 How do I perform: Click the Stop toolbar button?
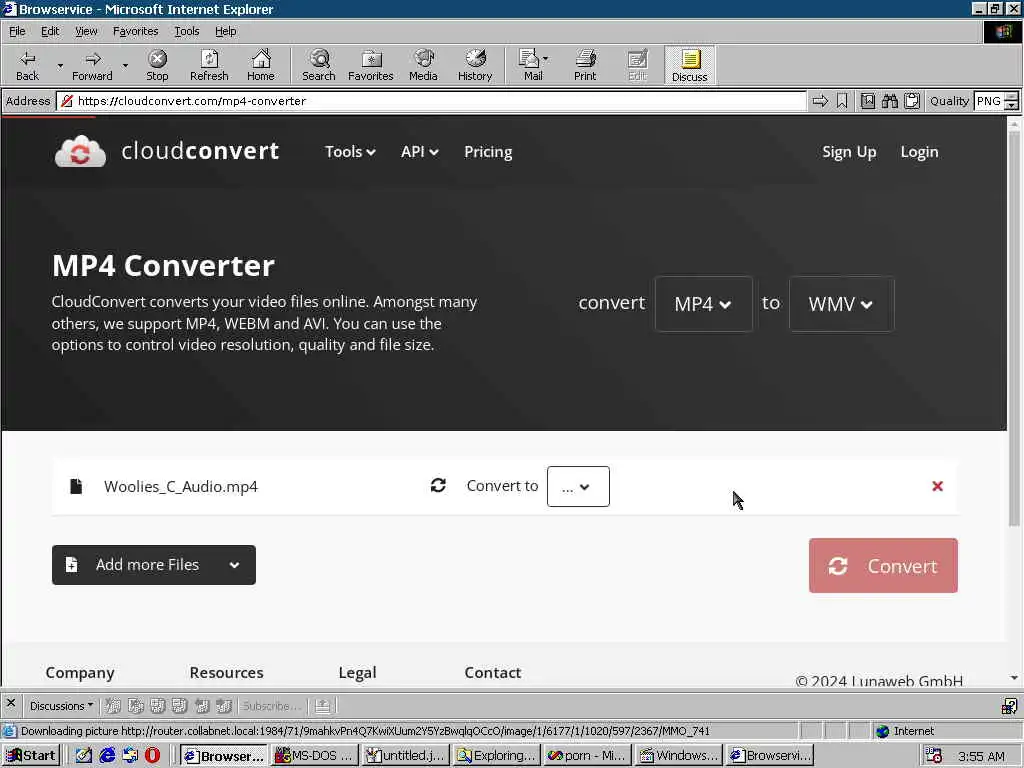pyautogui.click(x=157, y=65)
